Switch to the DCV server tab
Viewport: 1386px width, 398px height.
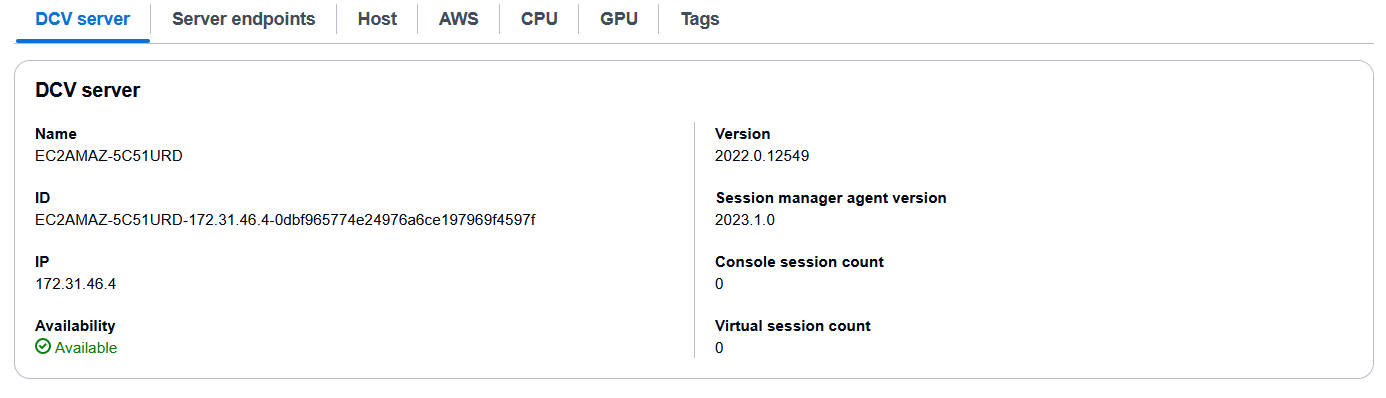point(82,19)
